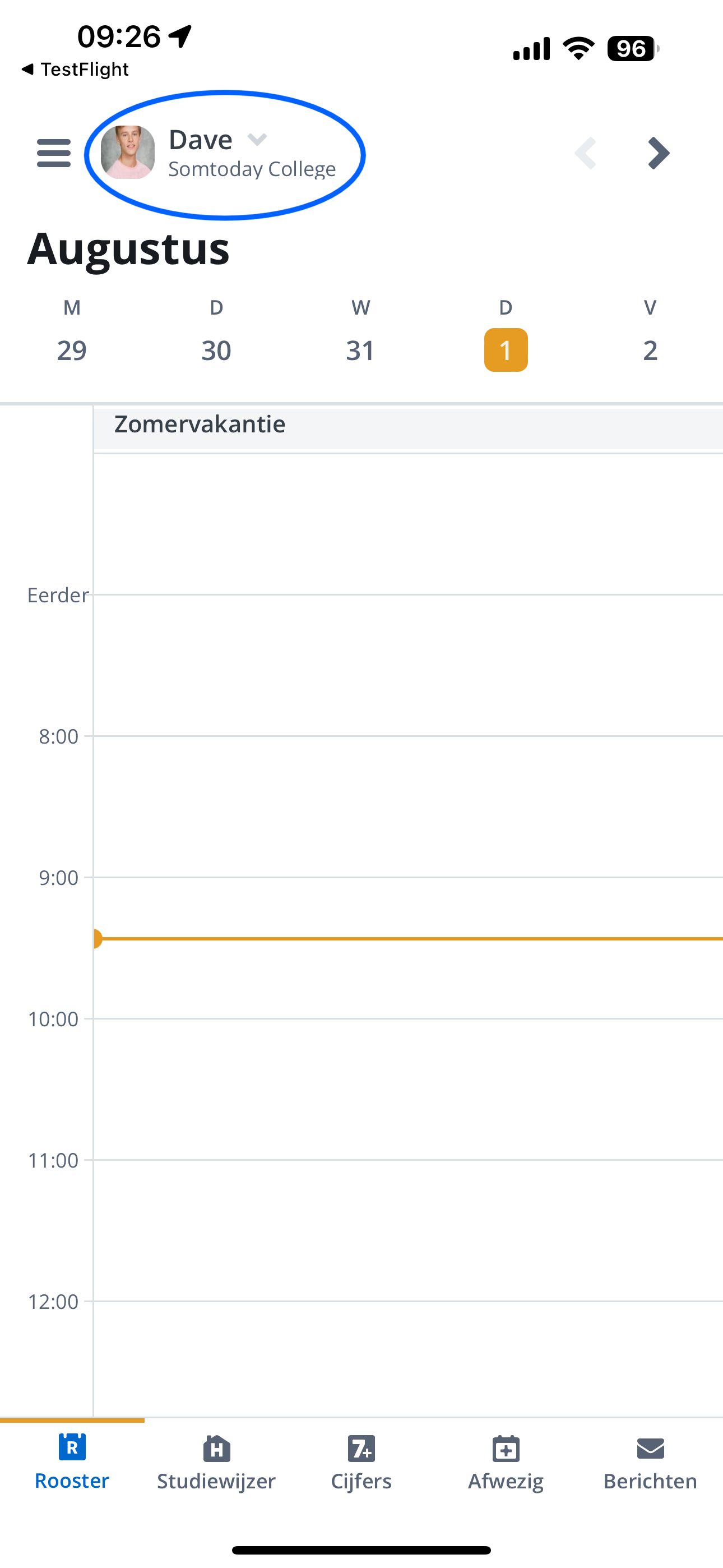Tap Dave's profile photo
This screenshot has height=1568, width=723.
[x=127, y=152]
